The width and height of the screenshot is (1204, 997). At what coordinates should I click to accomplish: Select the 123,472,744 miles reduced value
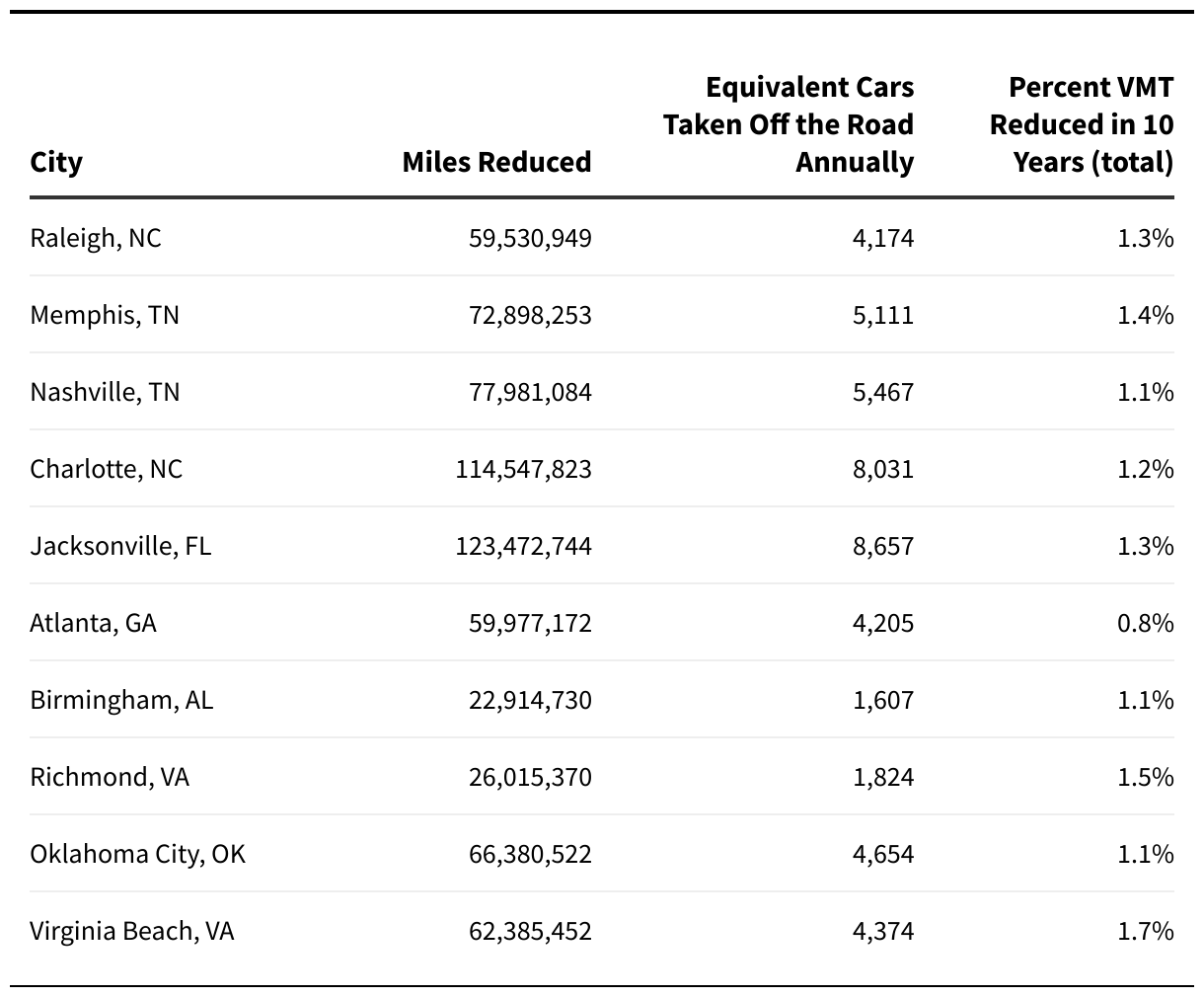[524, 546]
